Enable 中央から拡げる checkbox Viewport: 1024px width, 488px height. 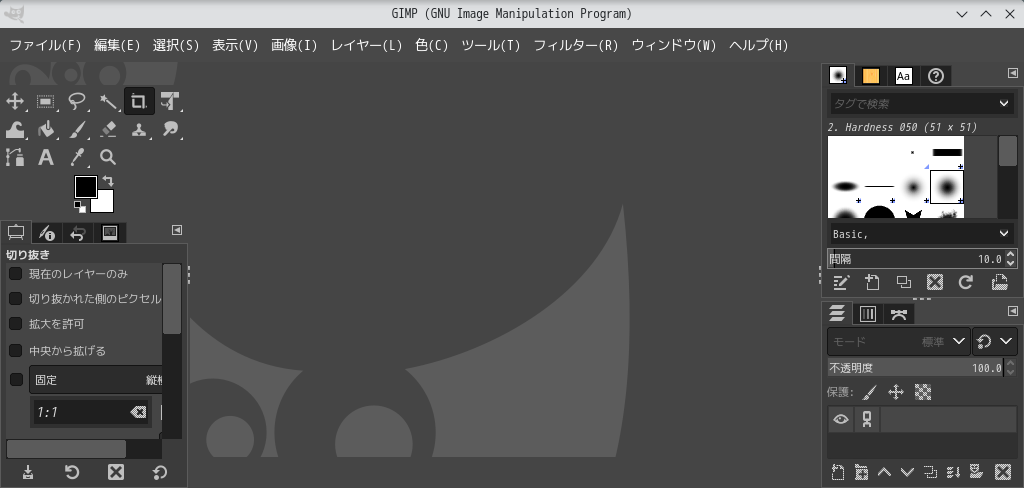(x=15, y=351)
